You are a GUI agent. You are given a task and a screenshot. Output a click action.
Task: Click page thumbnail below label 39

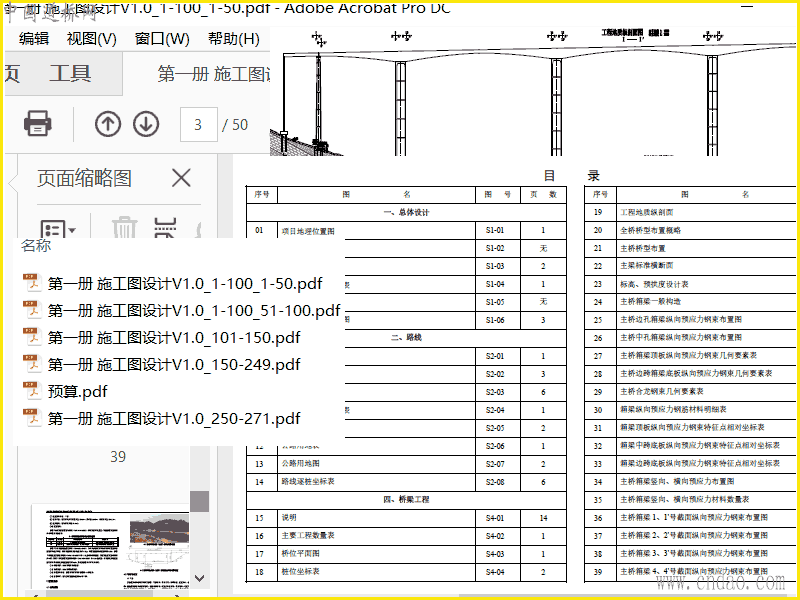(x=110, y=546)
